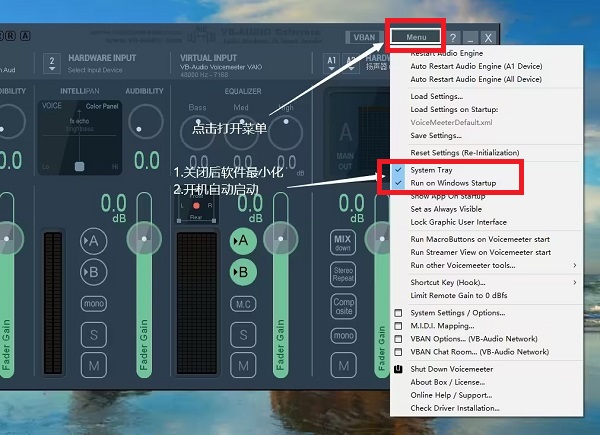Uncheck the System Tray option
The image size is (600, 435).
tap(431, 170)
